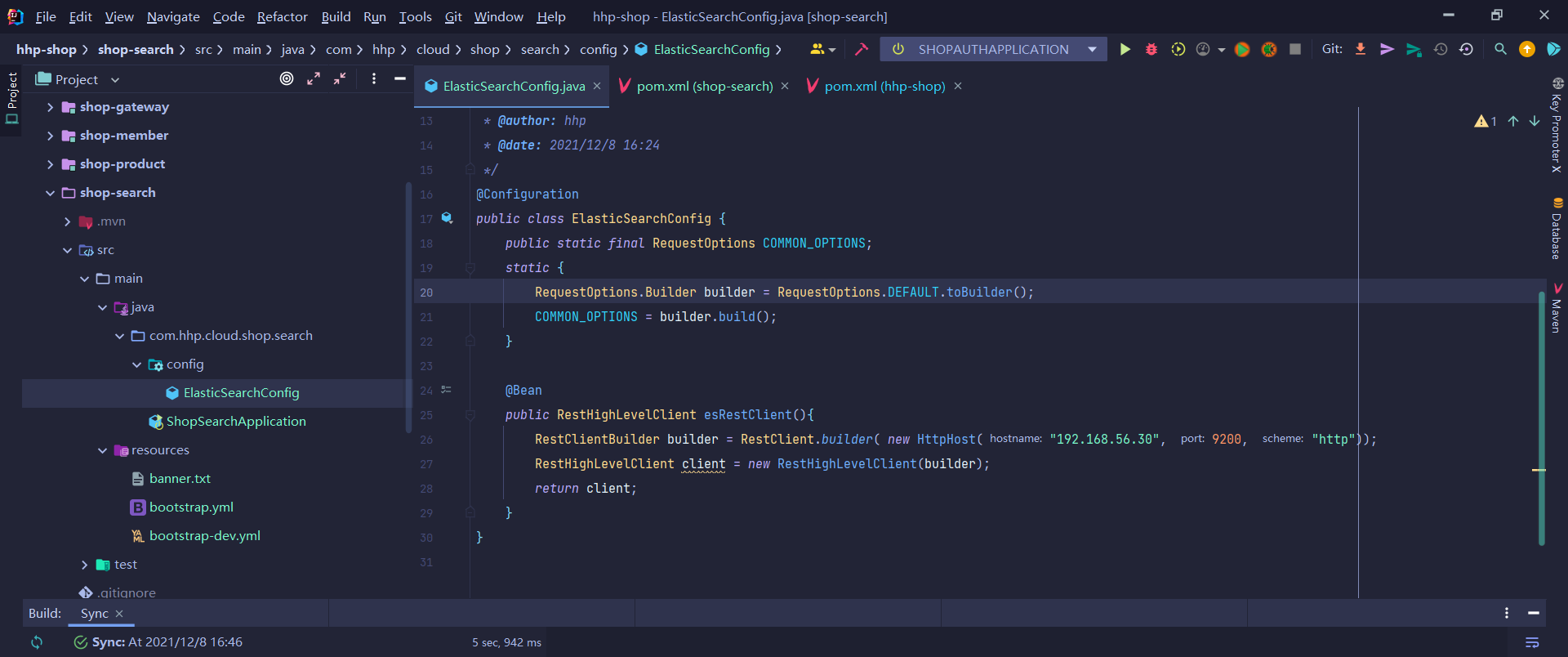Image resolution: width=1568 pixels, height=657 pixels.
Task: Expand the .mvn folder
Action: 67,221
